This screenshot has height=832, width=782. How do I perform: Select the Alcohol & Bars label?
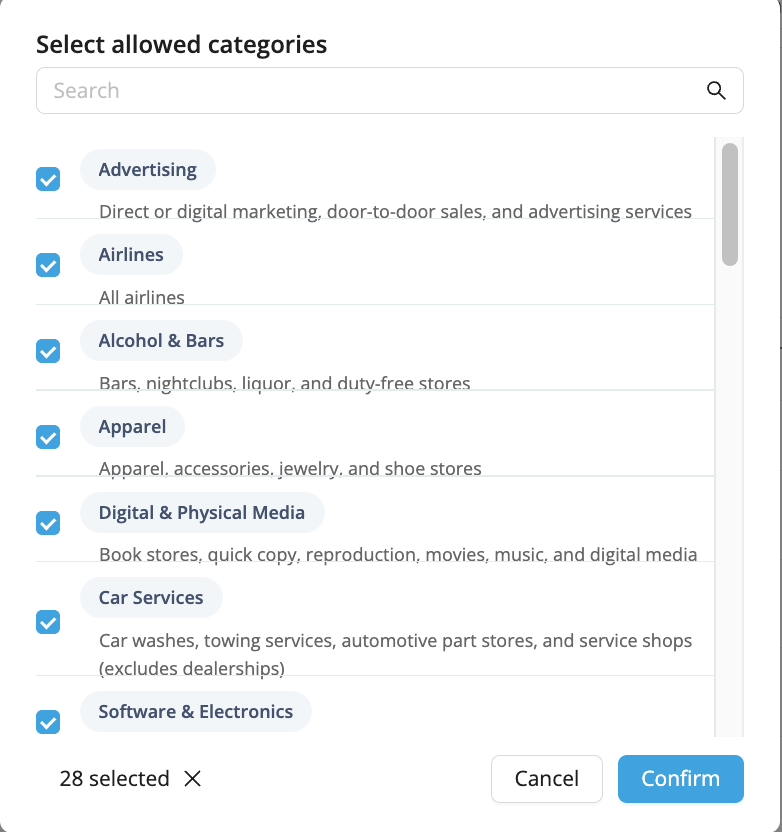161,340
